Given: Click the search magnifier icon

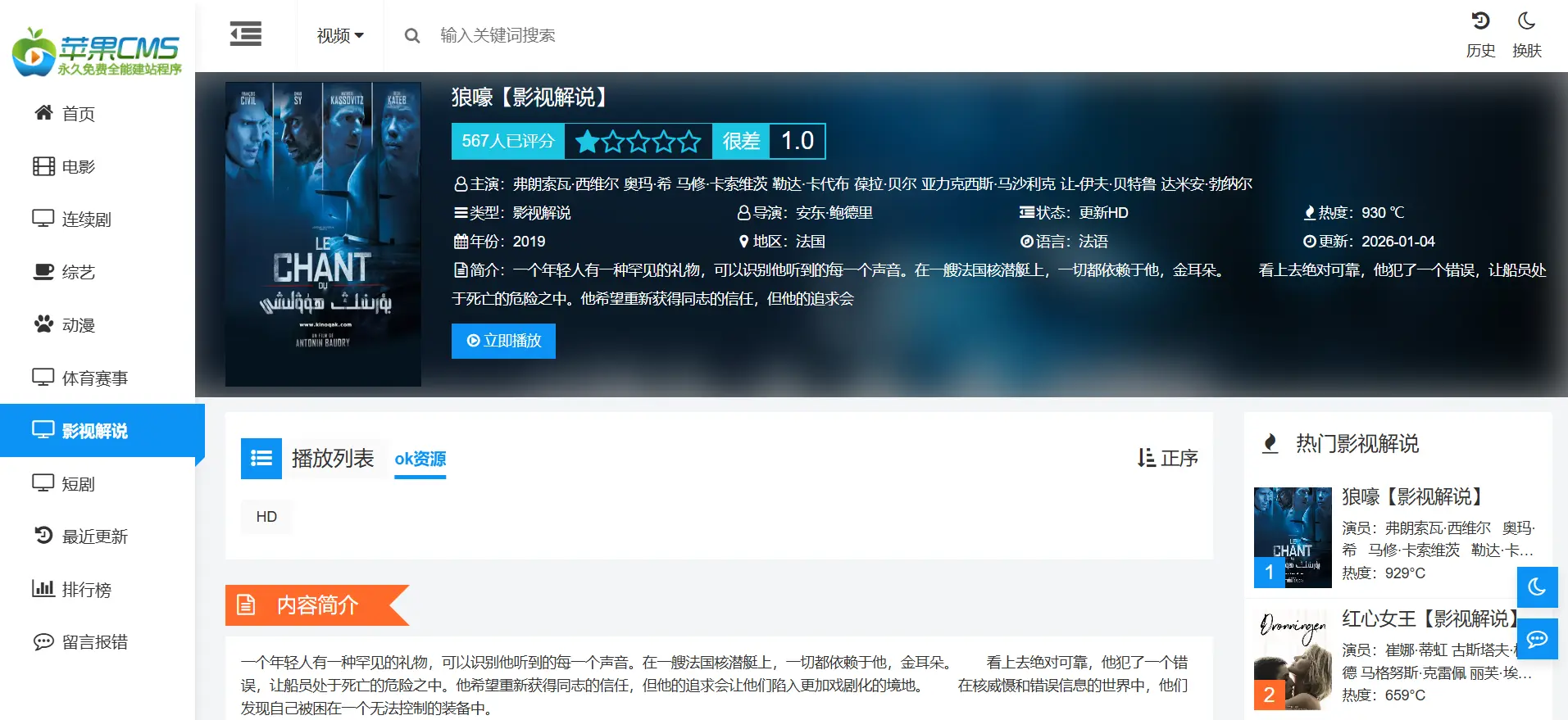Looking at the screenshot, I should (412, 36).
